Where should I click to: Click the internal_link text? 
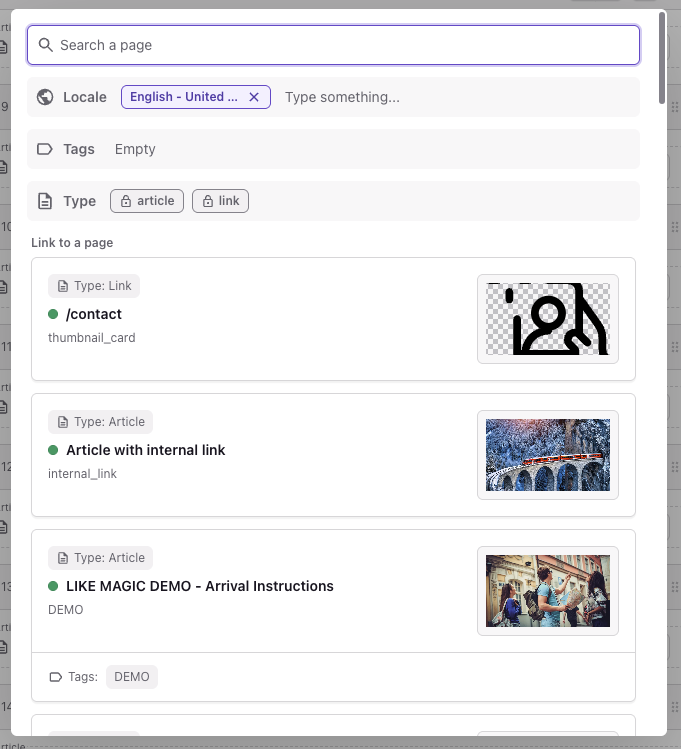(x=82, y=474)
